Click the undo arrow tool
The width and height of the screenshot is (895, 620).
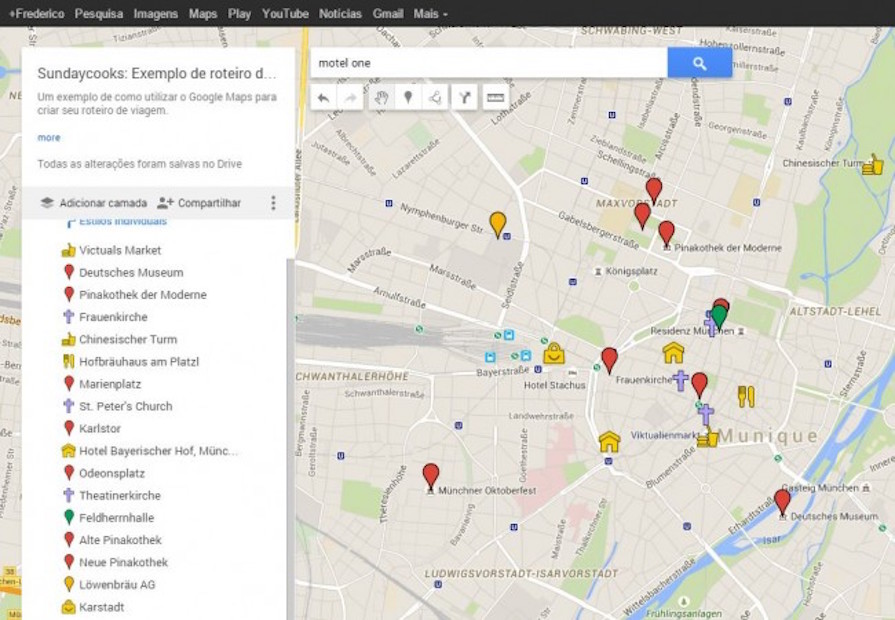[x=324, y=98]
